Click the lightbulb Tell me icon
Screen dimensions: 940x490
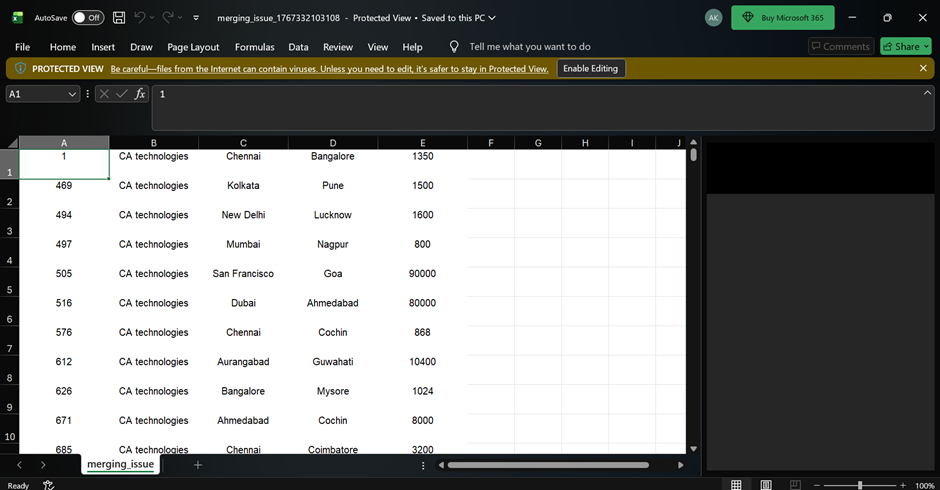[x=454, y=47]
